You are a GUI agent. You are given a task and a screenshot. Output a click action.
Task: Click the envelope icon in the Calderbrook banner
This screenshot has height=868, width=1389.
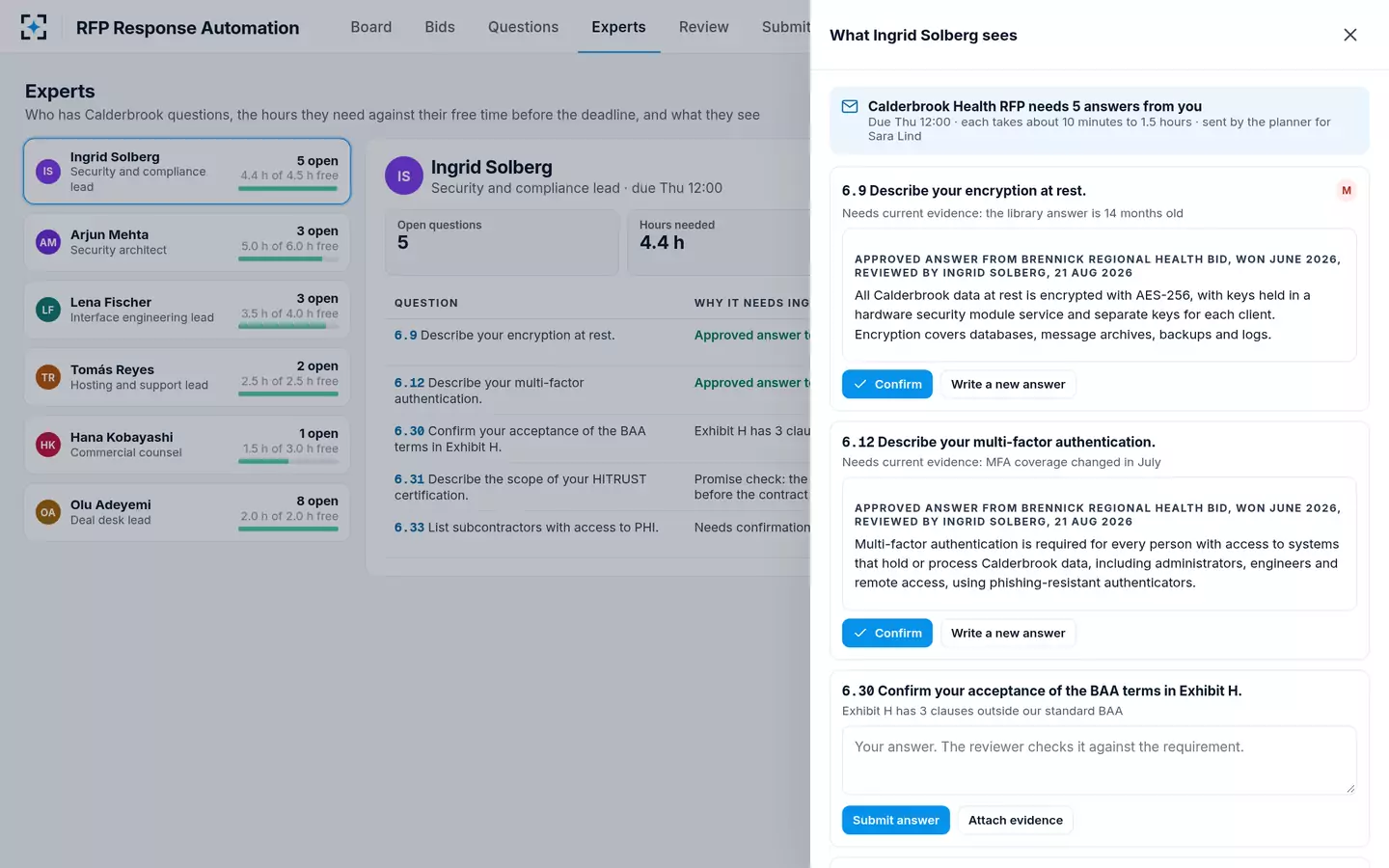tap(850, 106)
